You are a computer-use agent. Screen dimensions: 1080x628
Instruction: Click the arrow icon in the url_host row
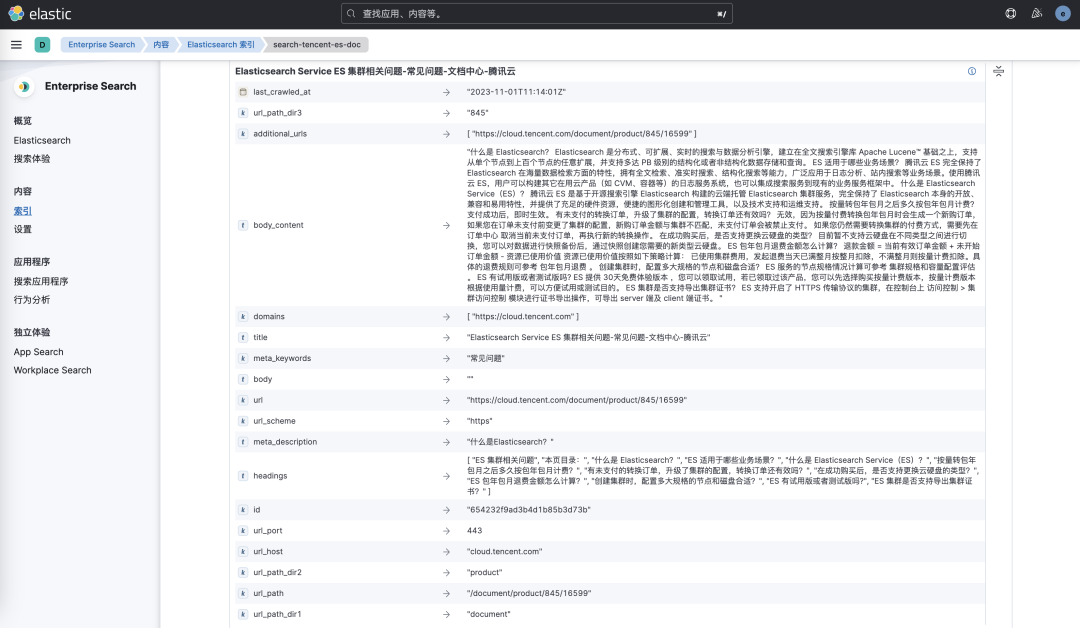click(446, 552)
